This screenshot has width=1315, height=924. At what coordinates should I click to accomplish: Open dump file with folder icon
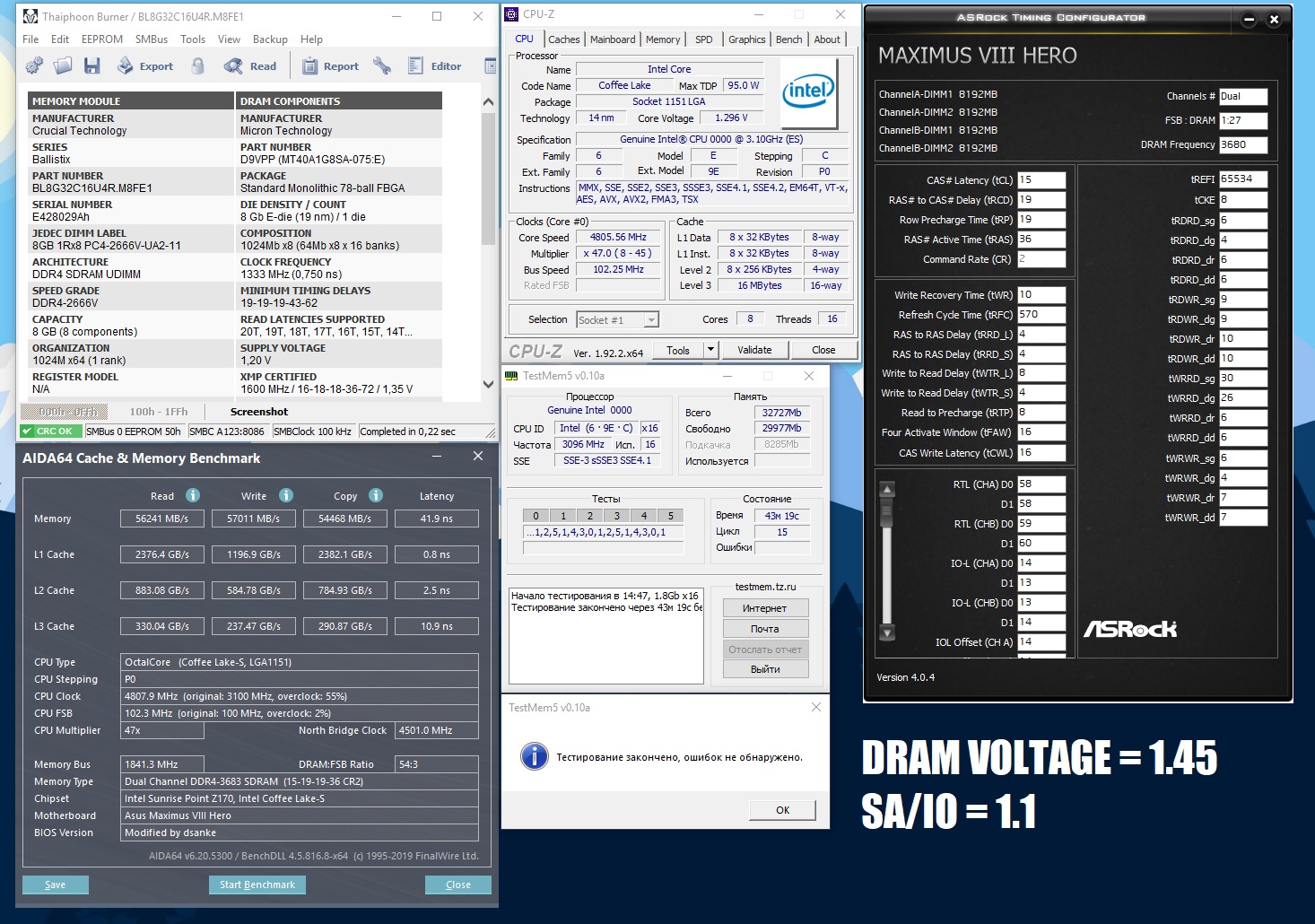[63, 65]
